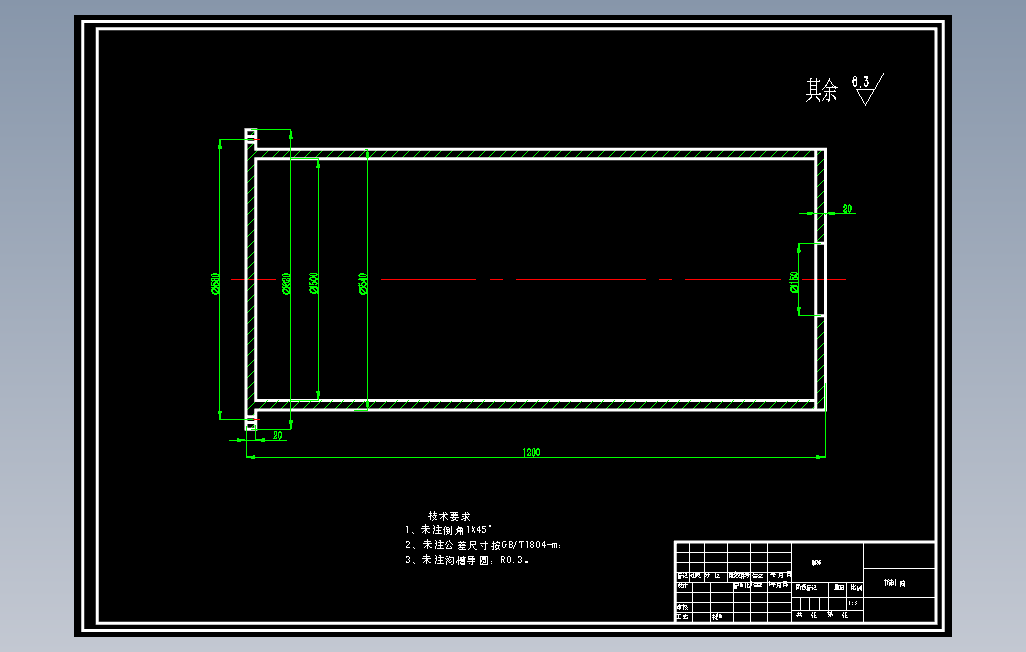Pick the outermost Ø580 diameter dimension on the left

tap(215, 283)
